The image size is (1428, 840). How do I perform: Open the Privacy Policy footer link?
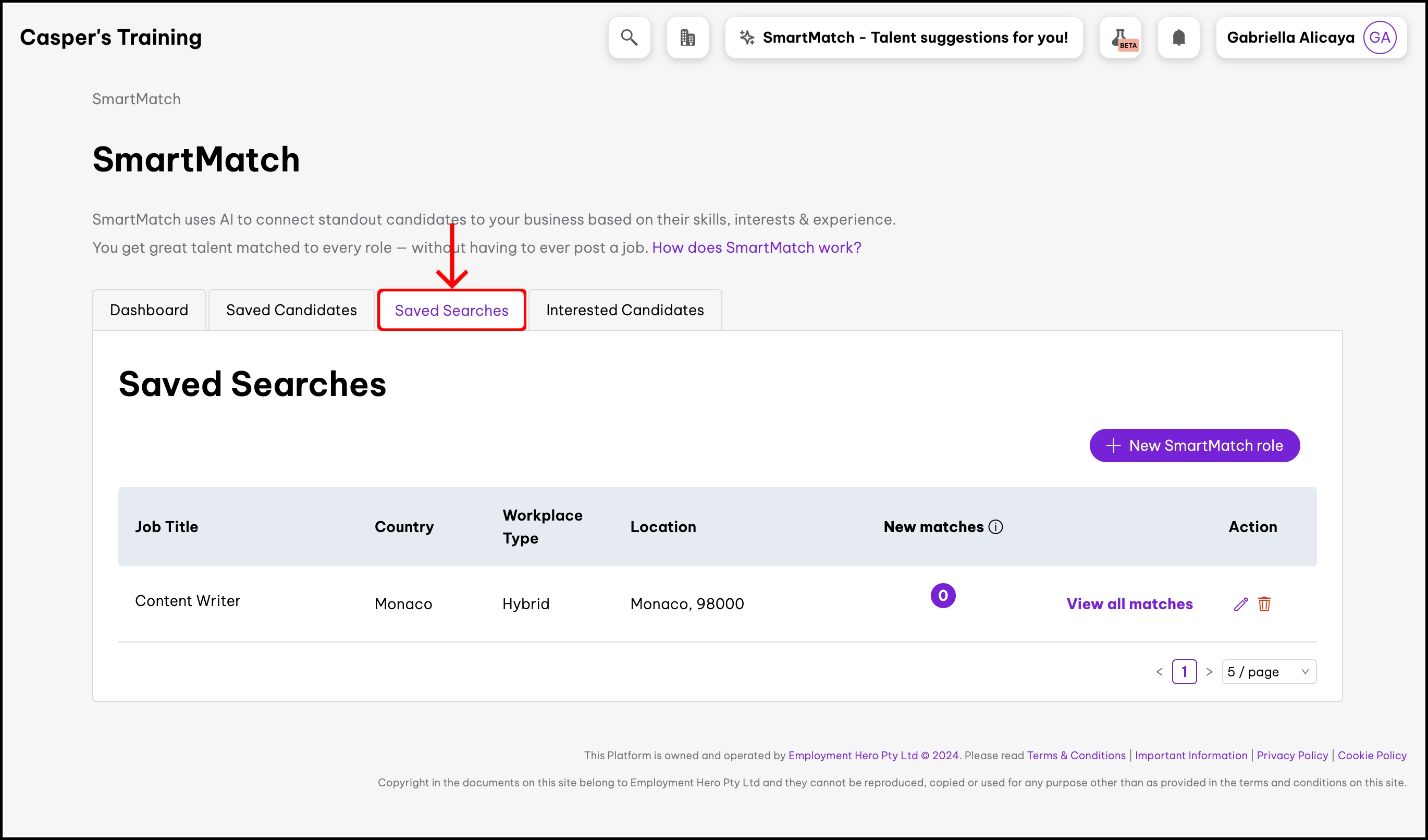[x=1292, y=755]
